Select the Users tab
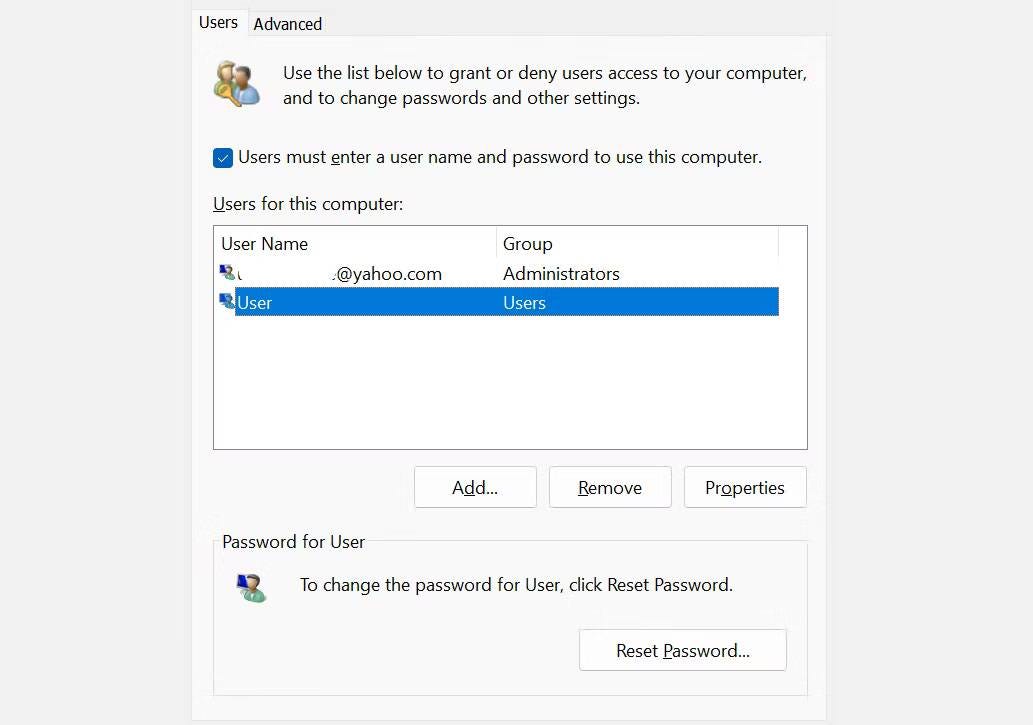The width and height of the screenshot is (1033, 725). tap(218, 22)
